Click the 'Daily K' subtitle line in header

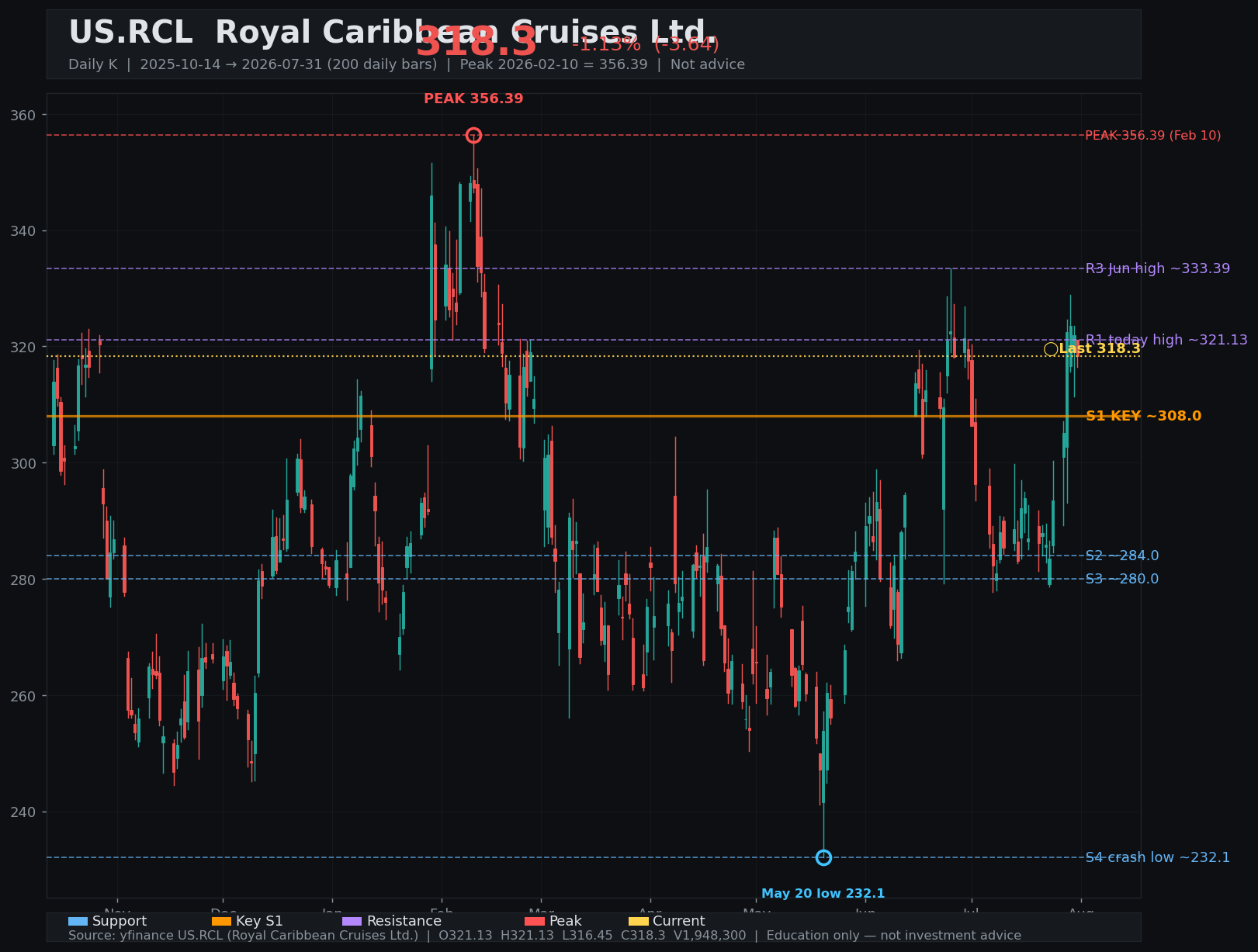click(407, 64)
